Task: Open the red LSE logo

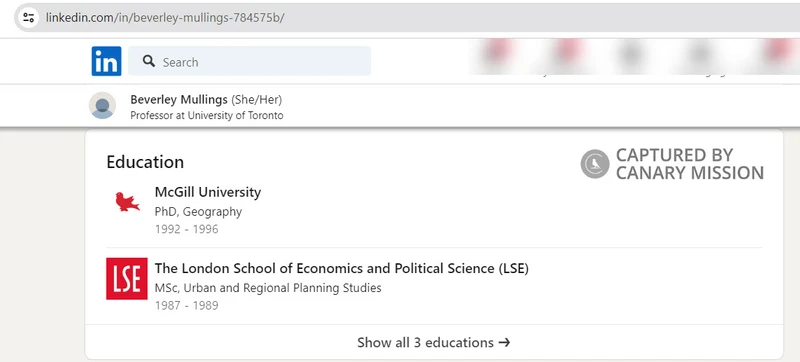Action: pyautogui.click(x=127, y=278)
